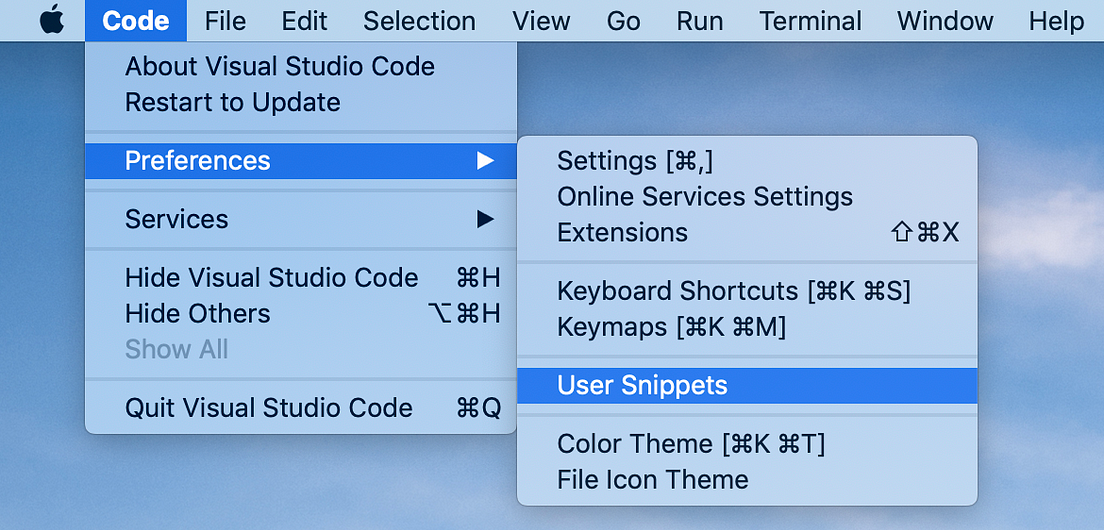The width and height of the screenshot is (1104, 530).
Task: Open the Go menu
Action: (623, 20)
